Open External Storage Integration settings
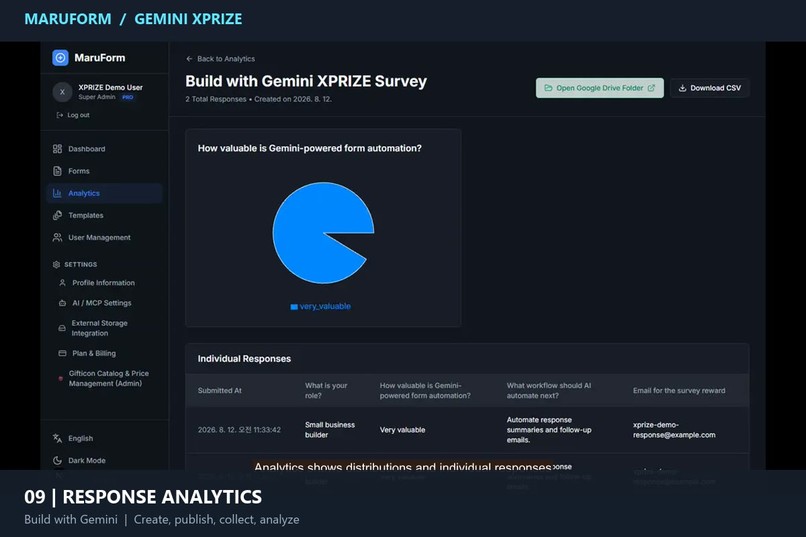 (105, 328)
